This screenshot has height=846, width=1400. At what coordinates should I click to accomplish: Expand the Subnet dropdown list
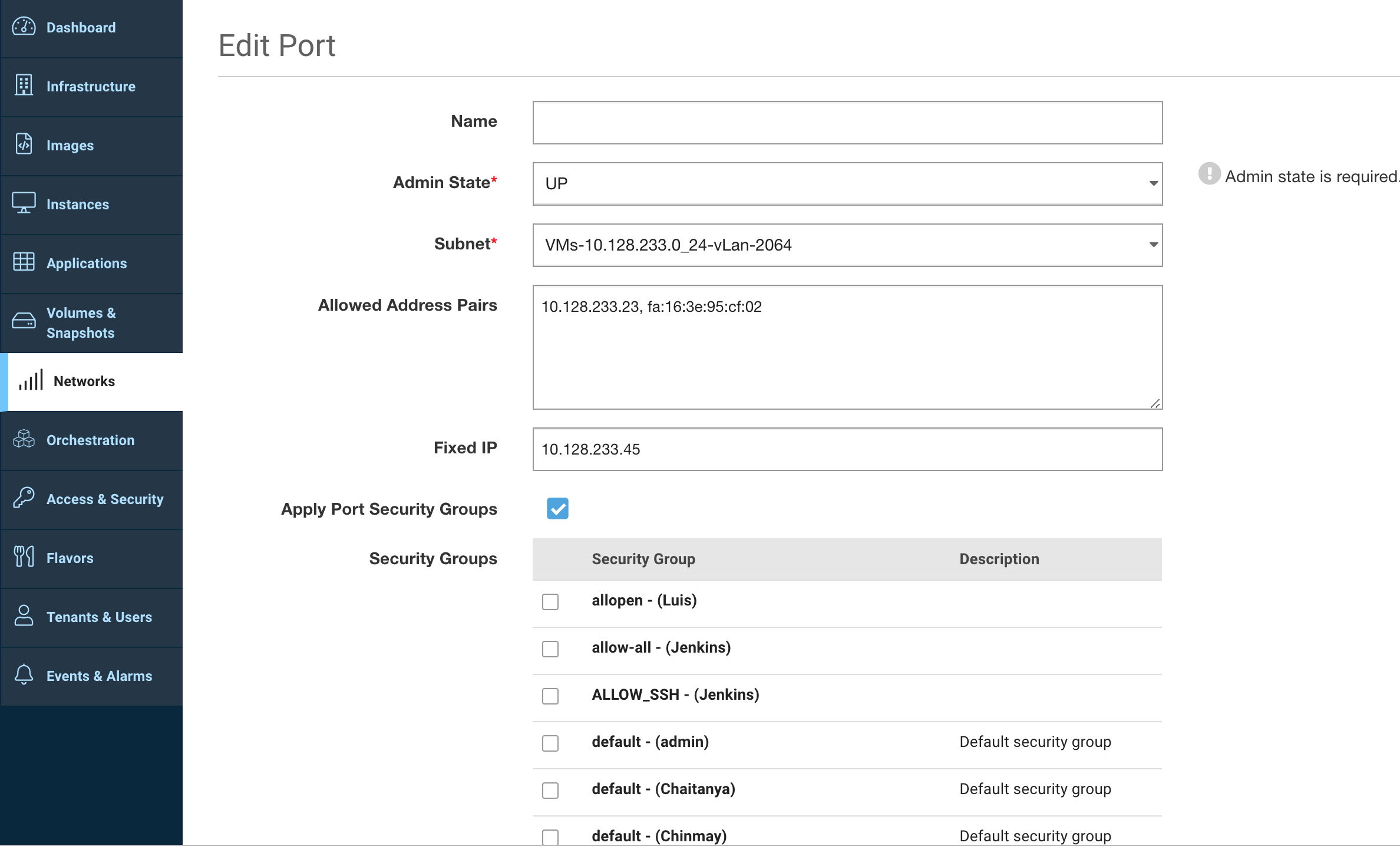847,245
